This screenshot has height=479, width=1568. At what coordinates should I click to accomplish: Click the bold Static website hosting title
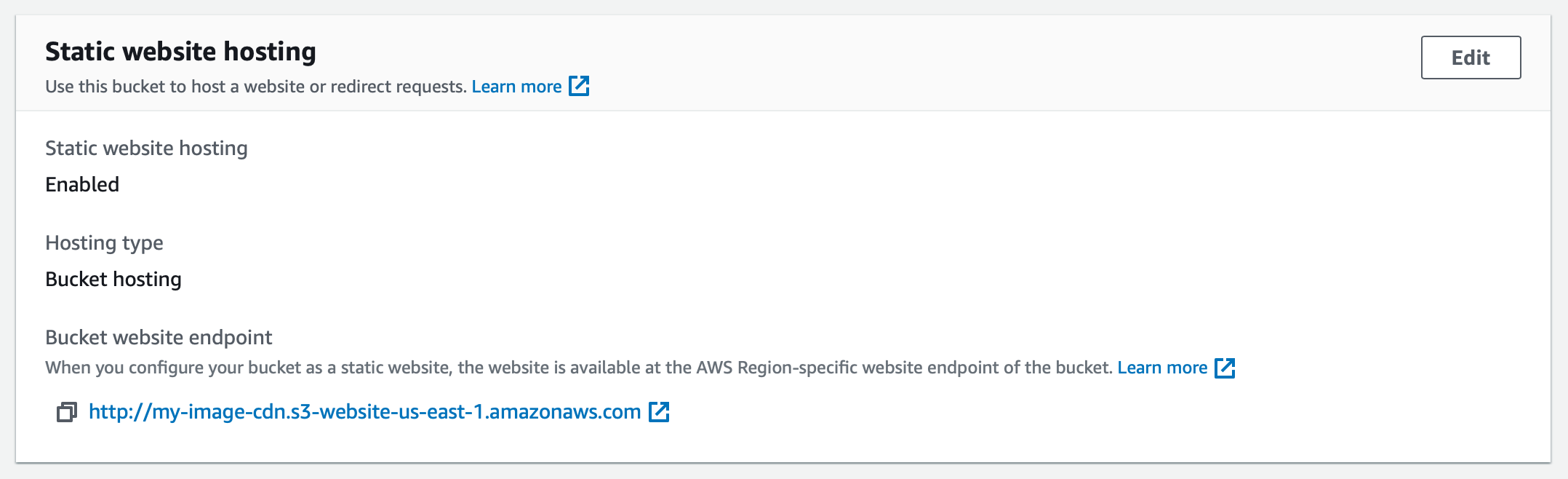point(180,52)
